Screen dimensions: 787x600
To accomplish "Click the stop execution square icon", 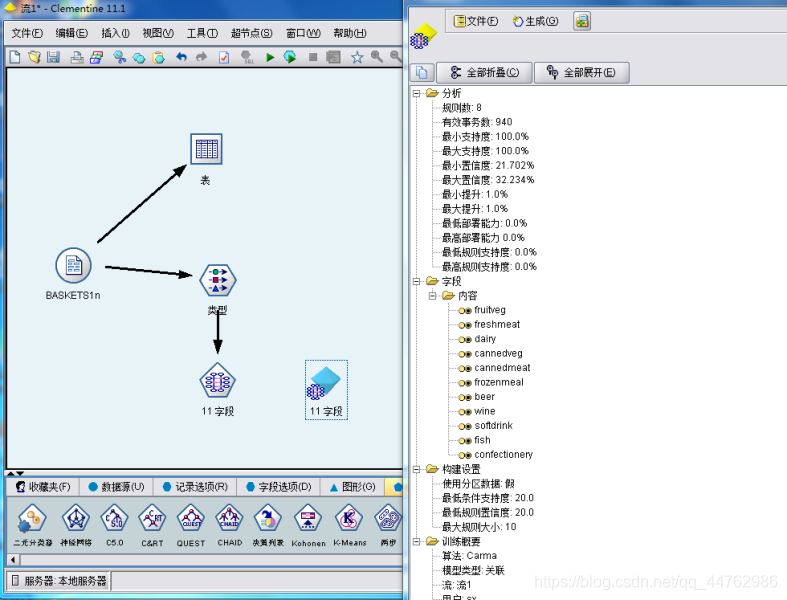I will click(313, 57).
